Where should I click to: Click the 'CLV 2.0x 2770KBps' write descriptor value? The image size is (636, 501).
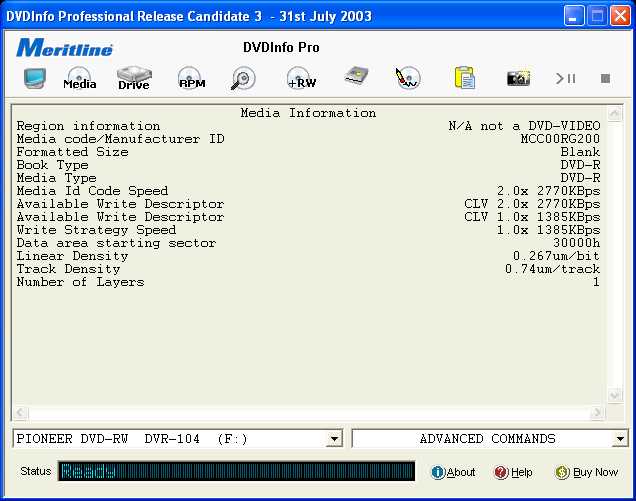(x=532, y=204)
